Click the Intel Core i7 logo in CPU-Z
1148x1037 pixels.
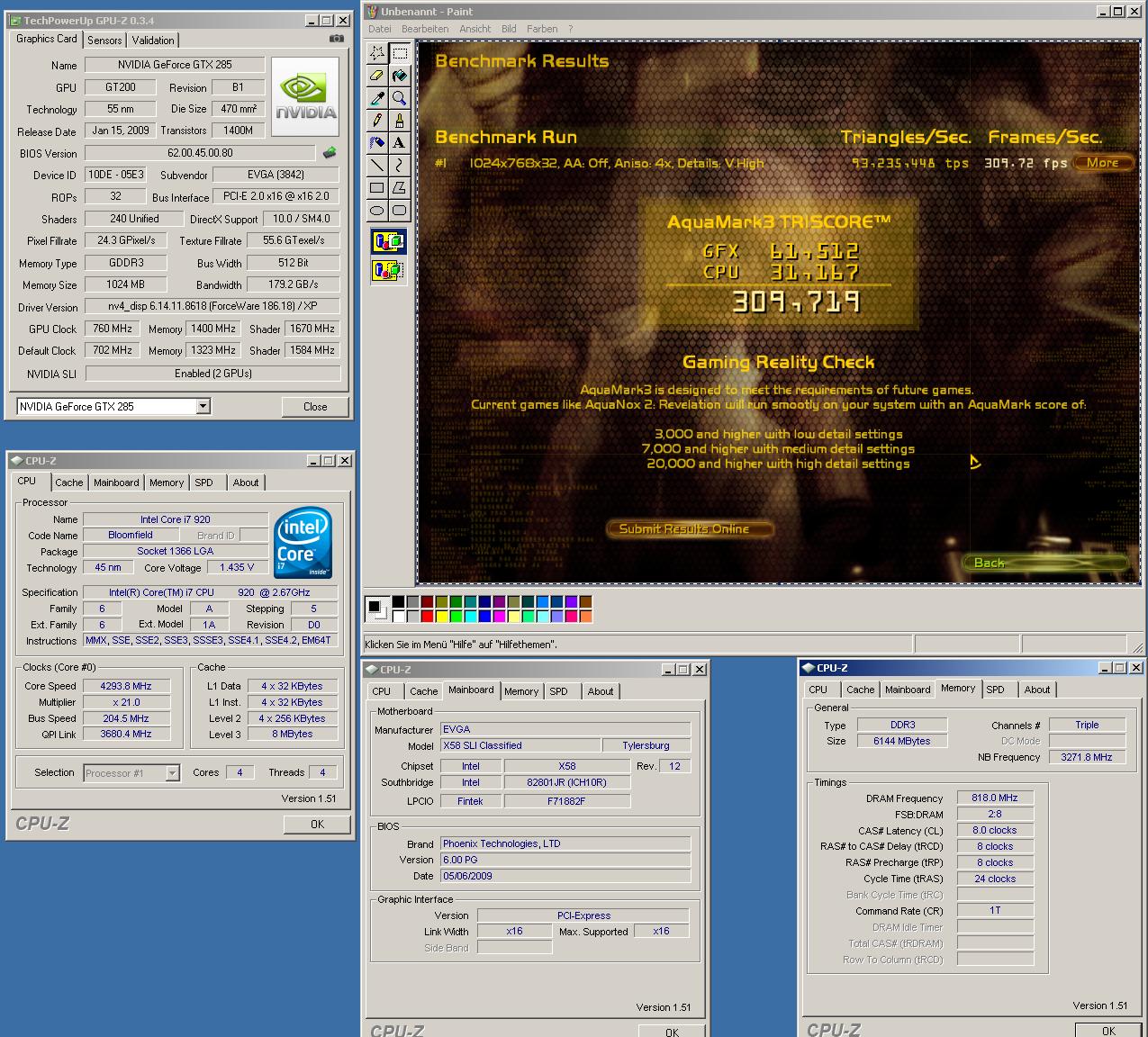point(303,543)
